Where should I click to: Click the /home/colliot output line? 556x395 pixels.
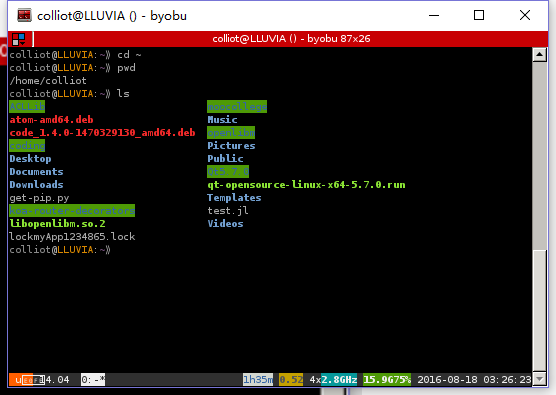point(48,80)
